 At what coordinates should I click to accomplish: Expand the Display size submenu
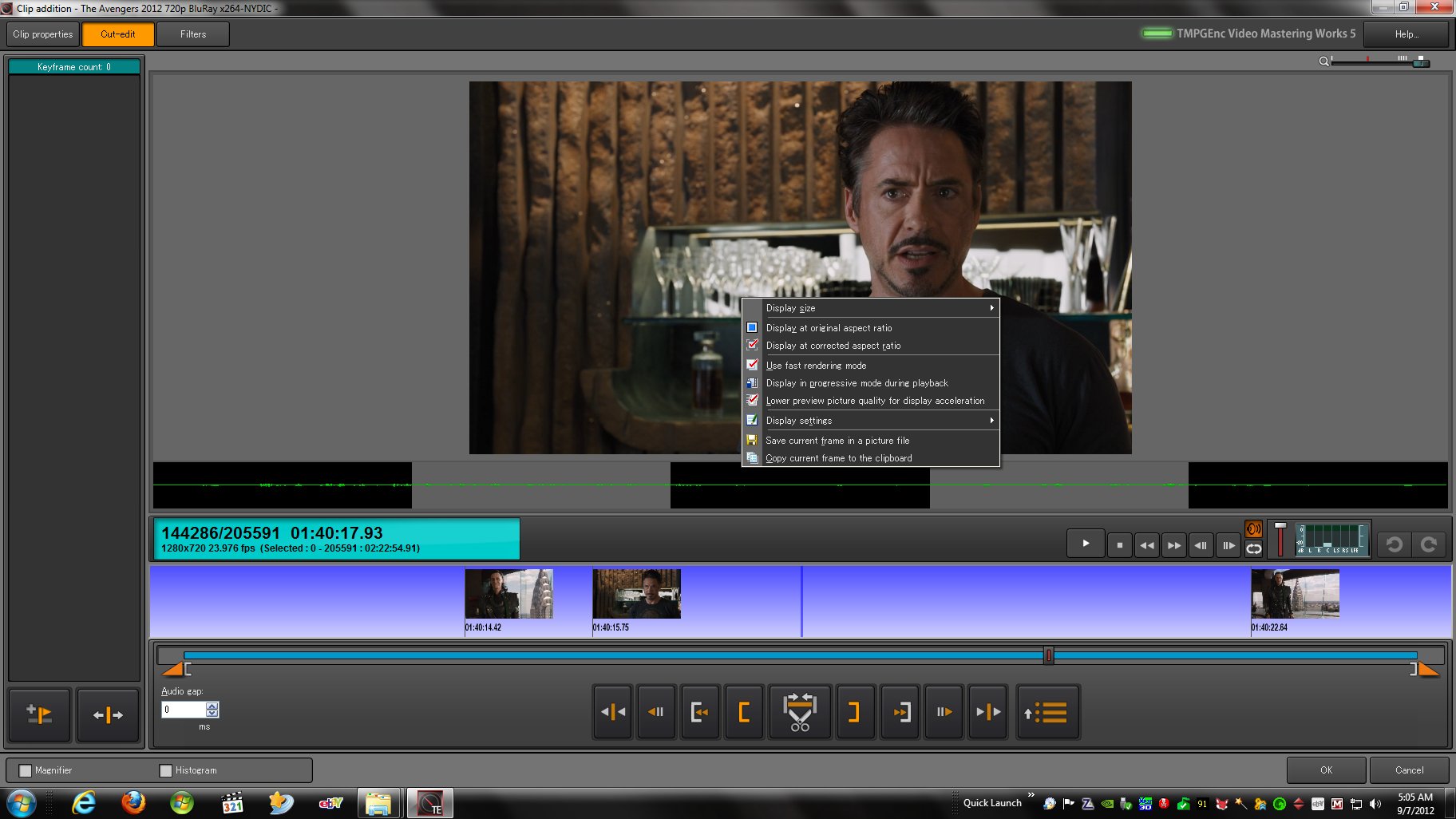coord(871,308)
